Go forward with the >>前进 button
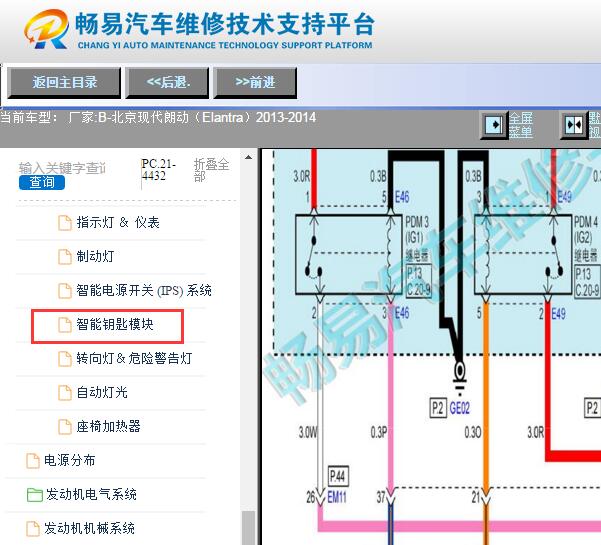601x545 pixels. pyautogui.click(x=255, y=82)
